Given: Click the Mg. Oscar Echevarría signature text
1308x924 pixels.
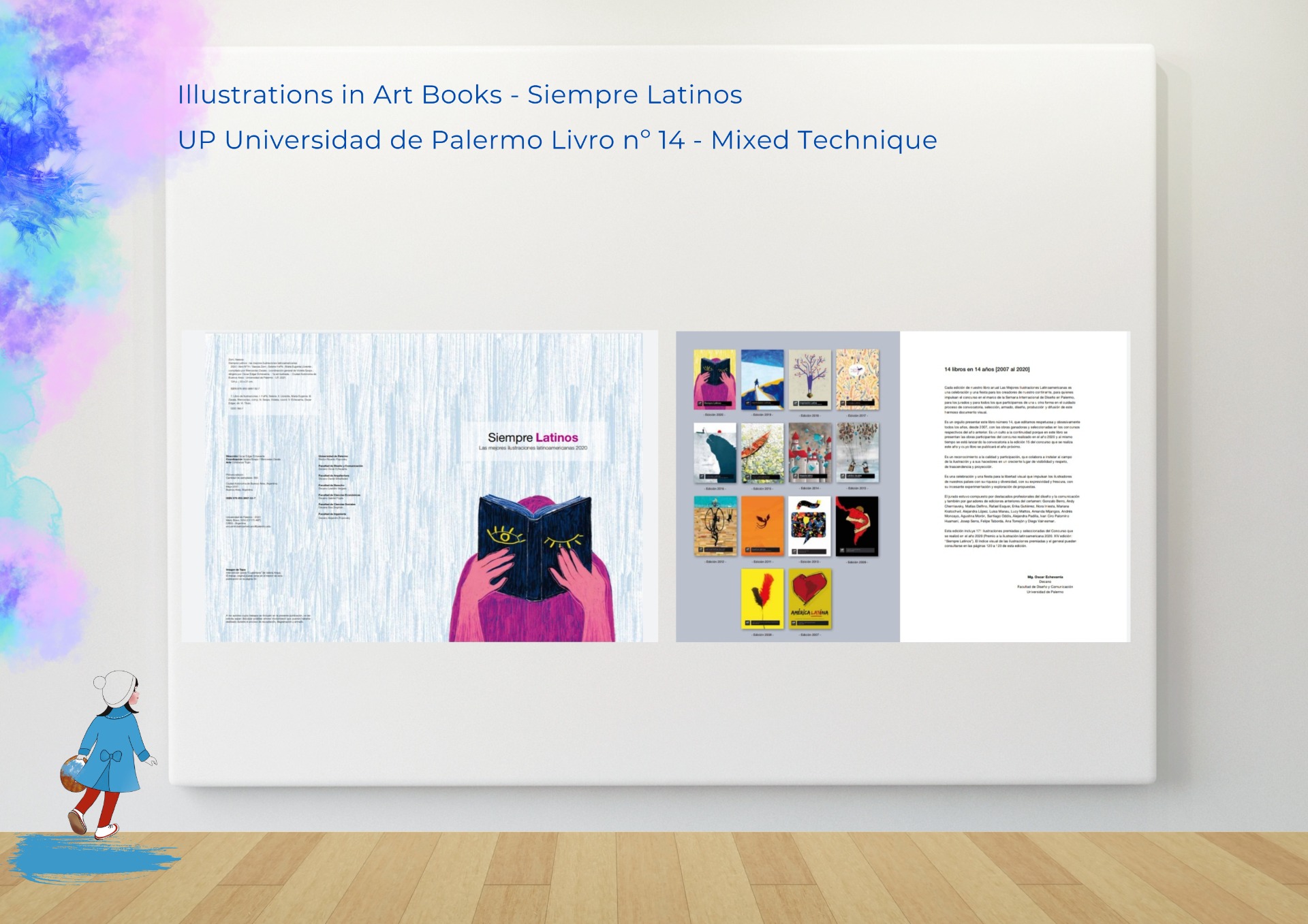Looking at the screenshot, I should point(1045,577).
